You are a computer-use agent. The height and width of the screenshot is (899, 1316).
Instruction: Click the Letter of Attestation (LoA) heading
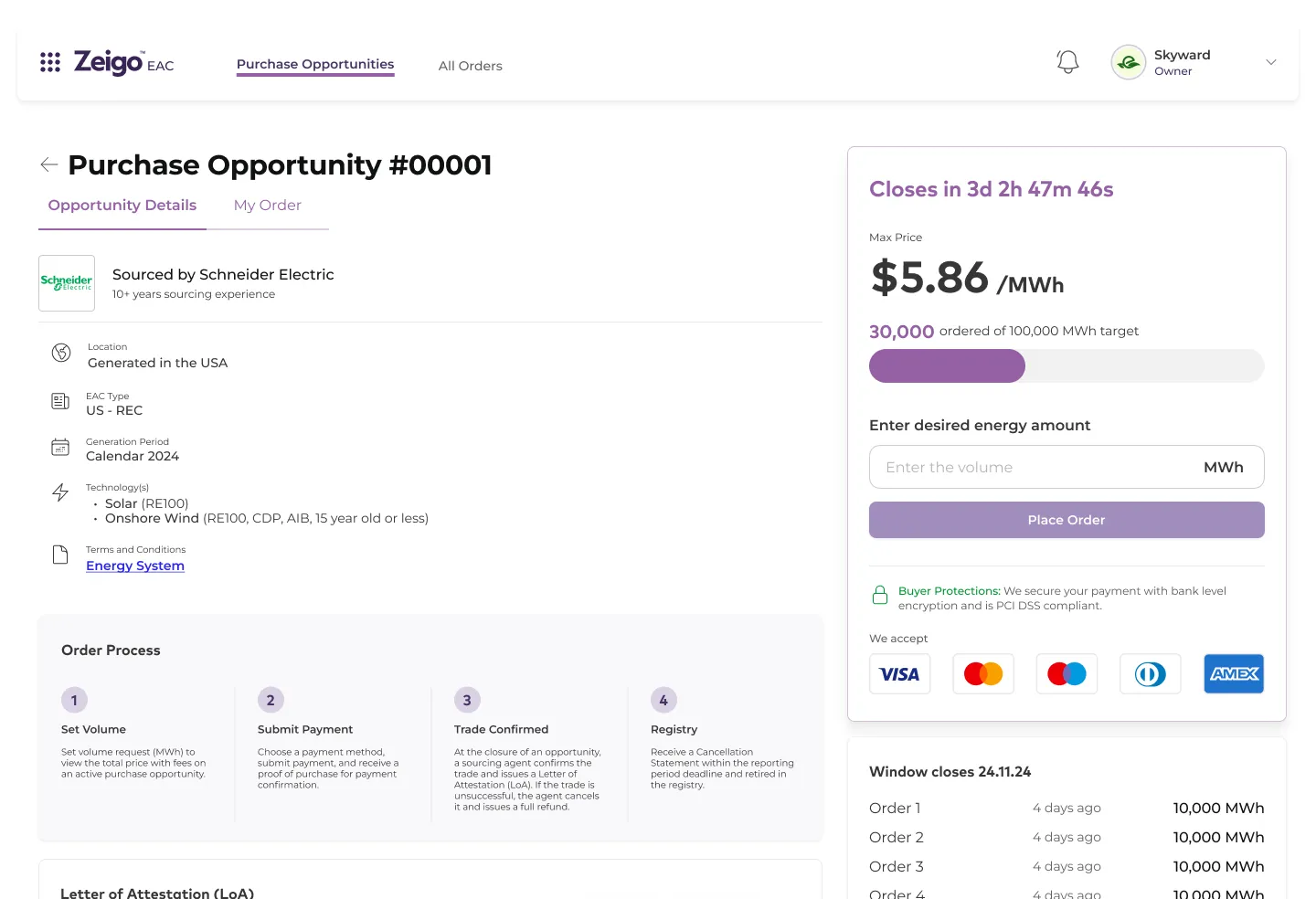point(157,893)
